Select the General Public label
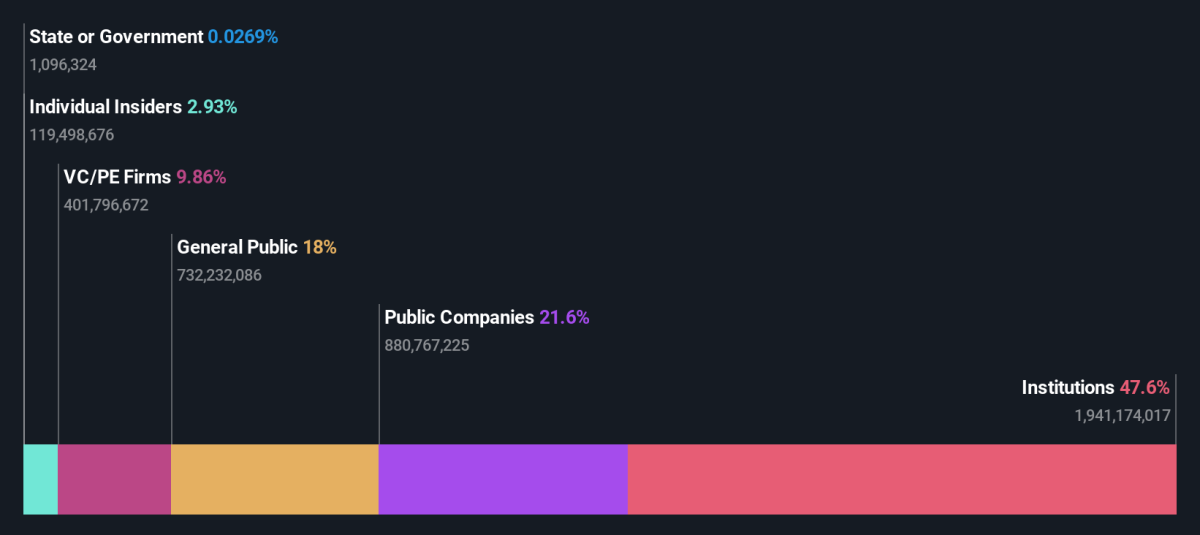The height and width of the screenshot is (535, 1200). point(237,247)
